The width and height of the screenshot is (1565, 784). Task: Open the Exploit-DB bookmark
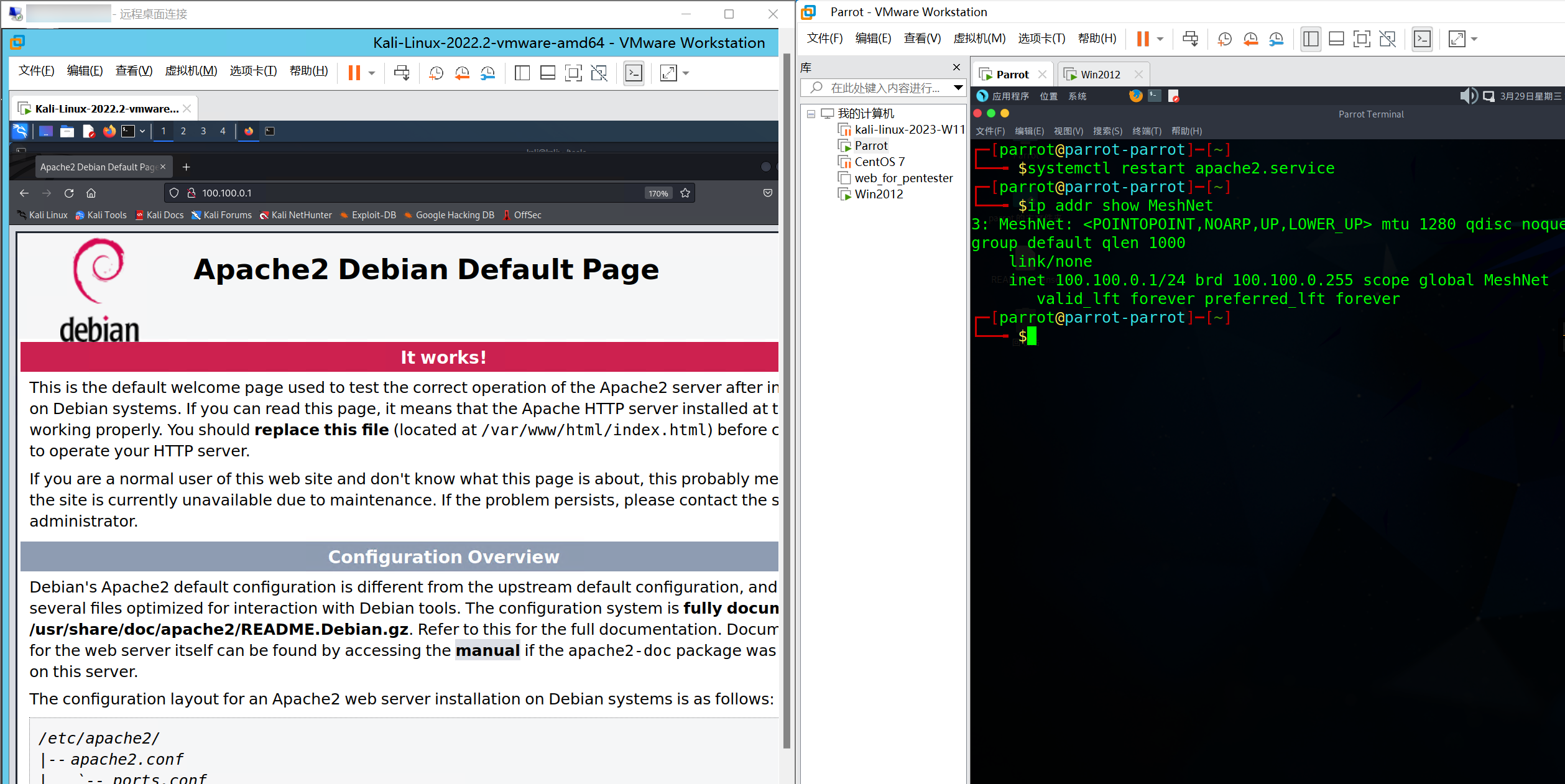click(x=373, y=215)
